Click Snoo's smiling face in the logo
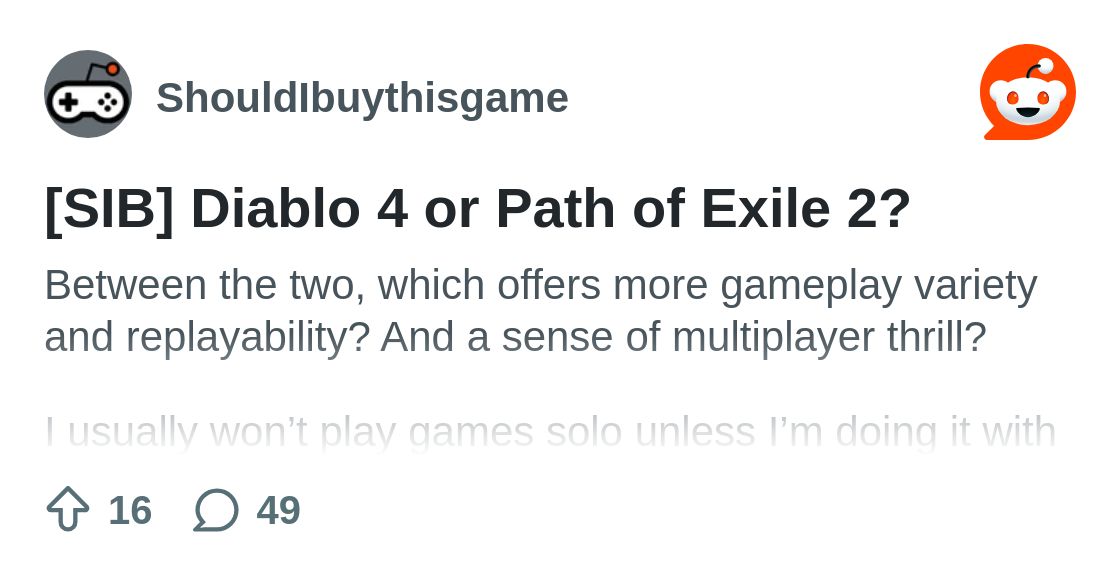Viewport: 1120px width, 584px height. [1028, 102]
